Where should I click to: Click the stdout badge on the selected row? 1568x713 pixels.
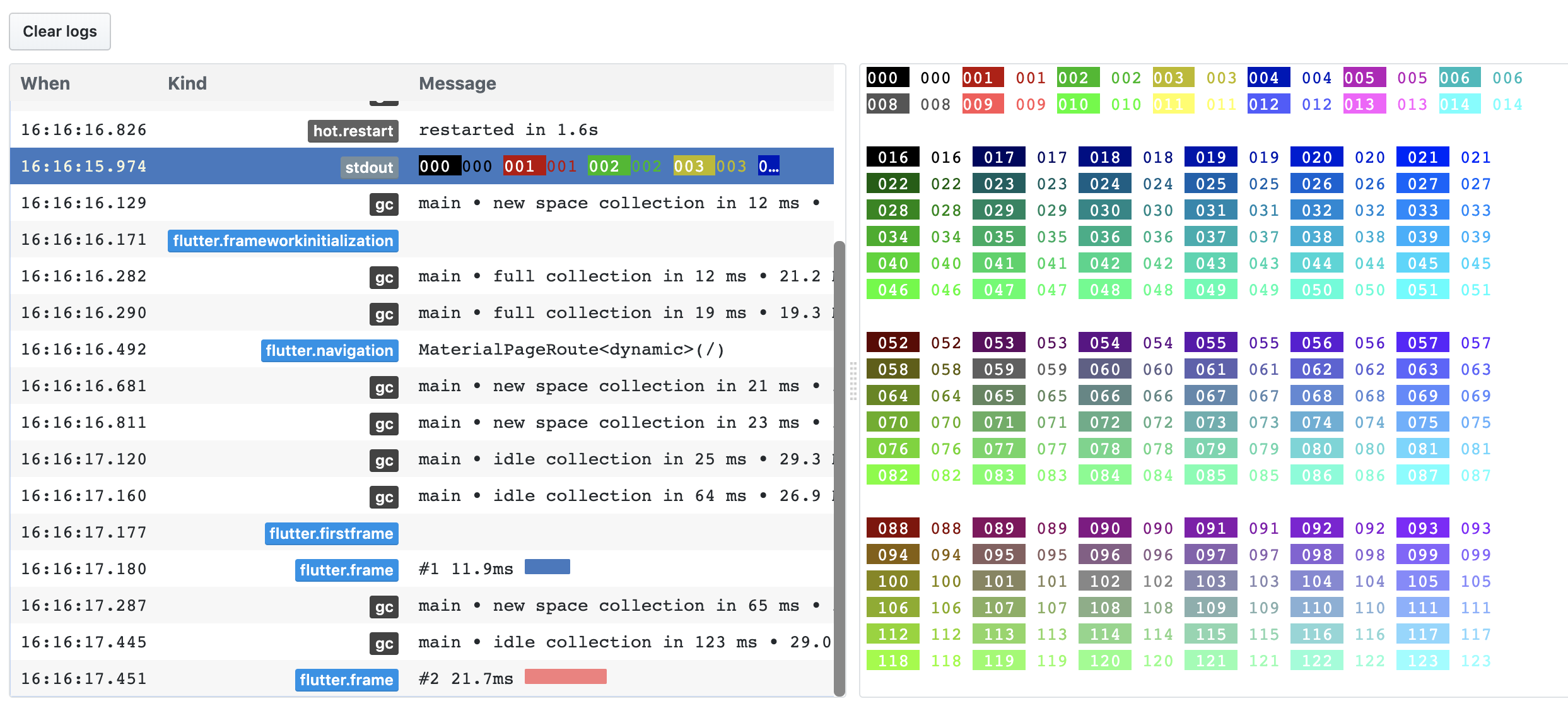(x=369, y=167)
